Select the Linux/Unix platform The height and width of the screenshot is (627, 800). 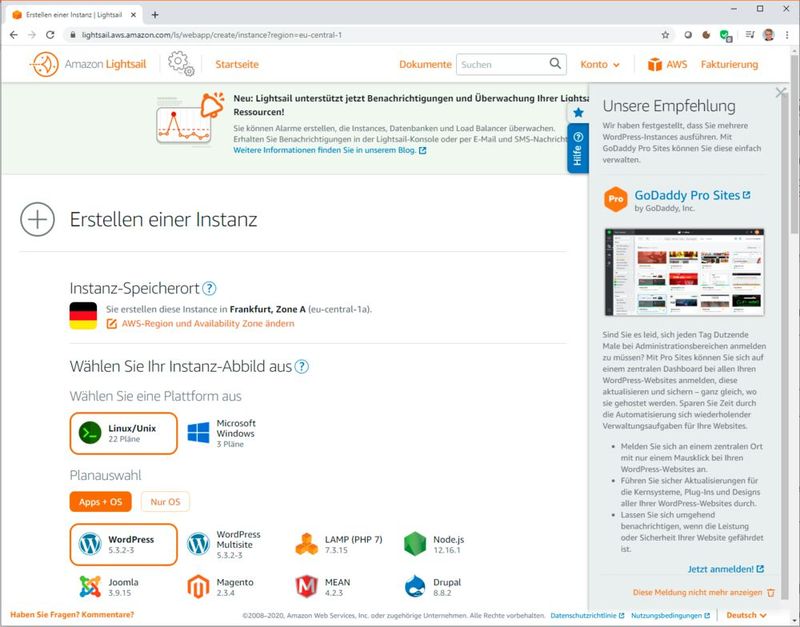click(x=123, y=433)
